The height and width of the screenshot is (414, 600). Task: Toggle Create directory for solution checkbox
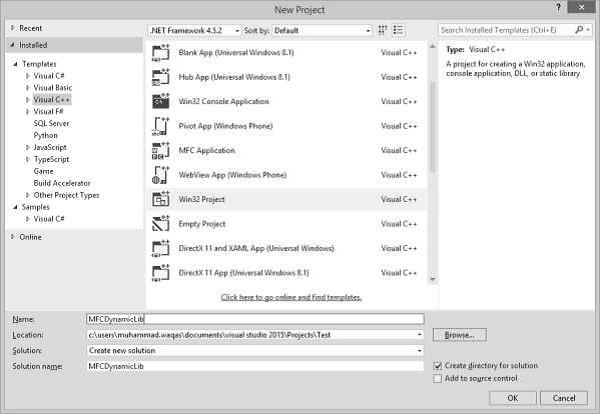(x=437, y=366)
